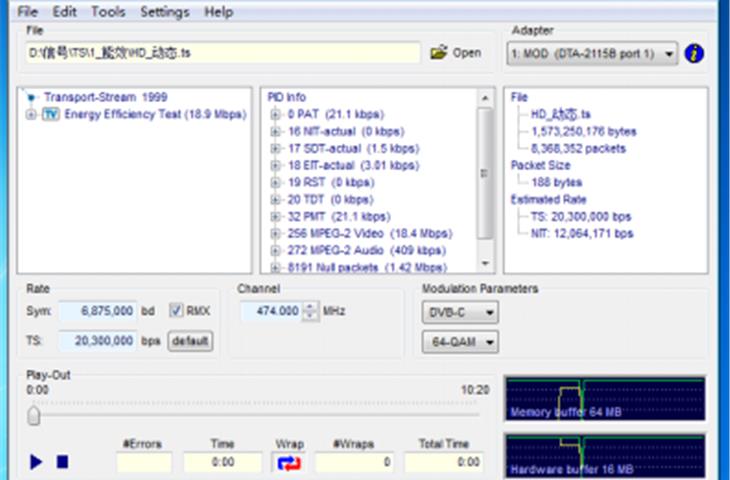Click the Time field
This screenshot has width=730, height=480.
(x=223, y=462)
